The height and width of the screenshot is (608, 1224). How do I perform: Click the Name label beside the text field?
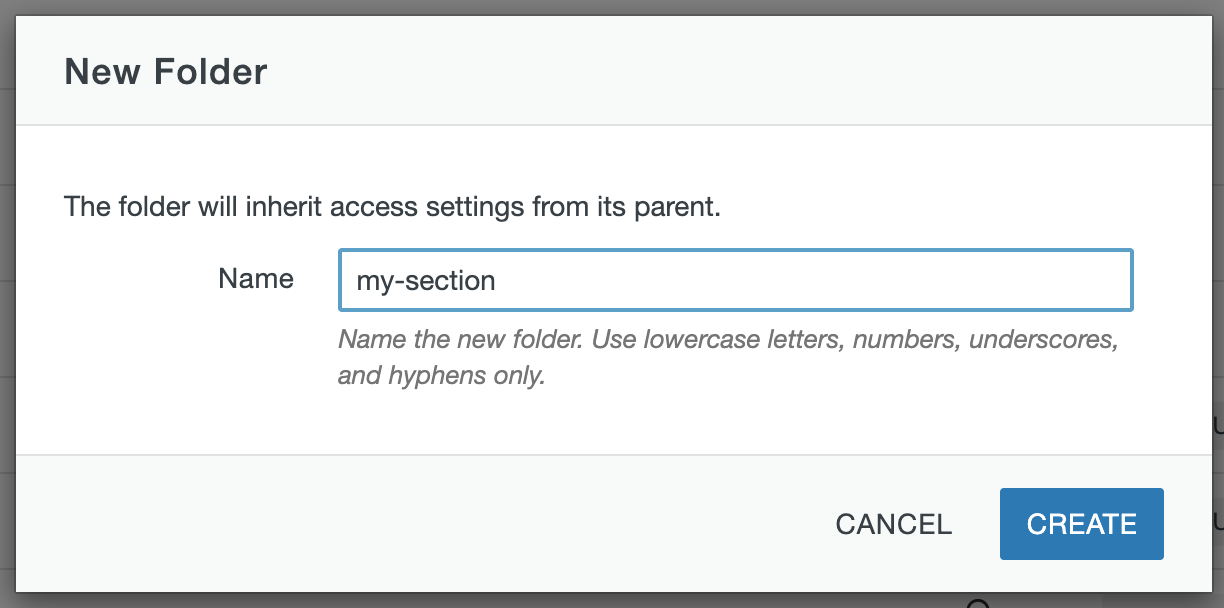coord(255,279)
